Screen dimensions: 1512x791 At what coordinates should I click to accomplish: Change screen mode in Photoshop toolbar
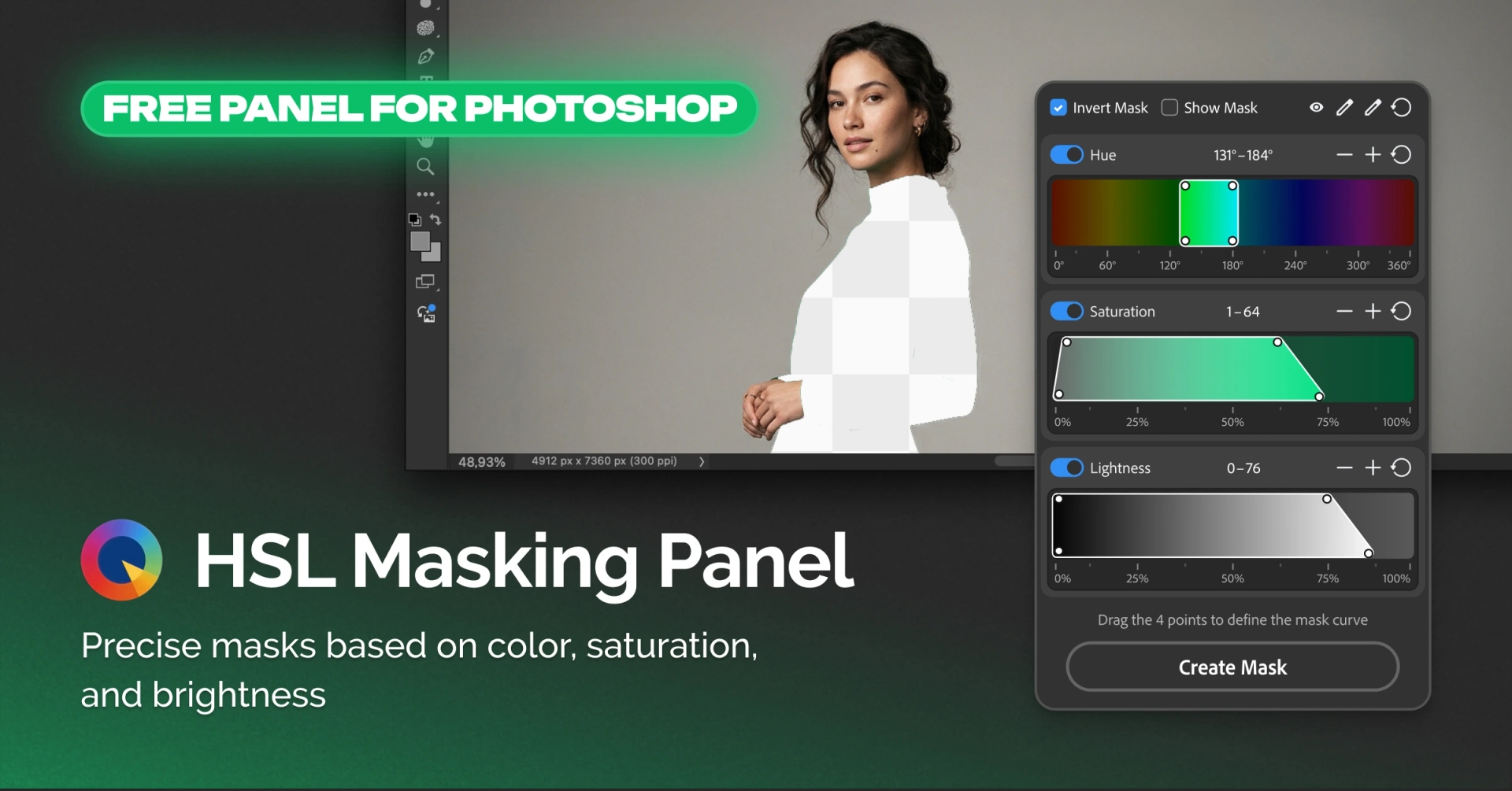425,282
